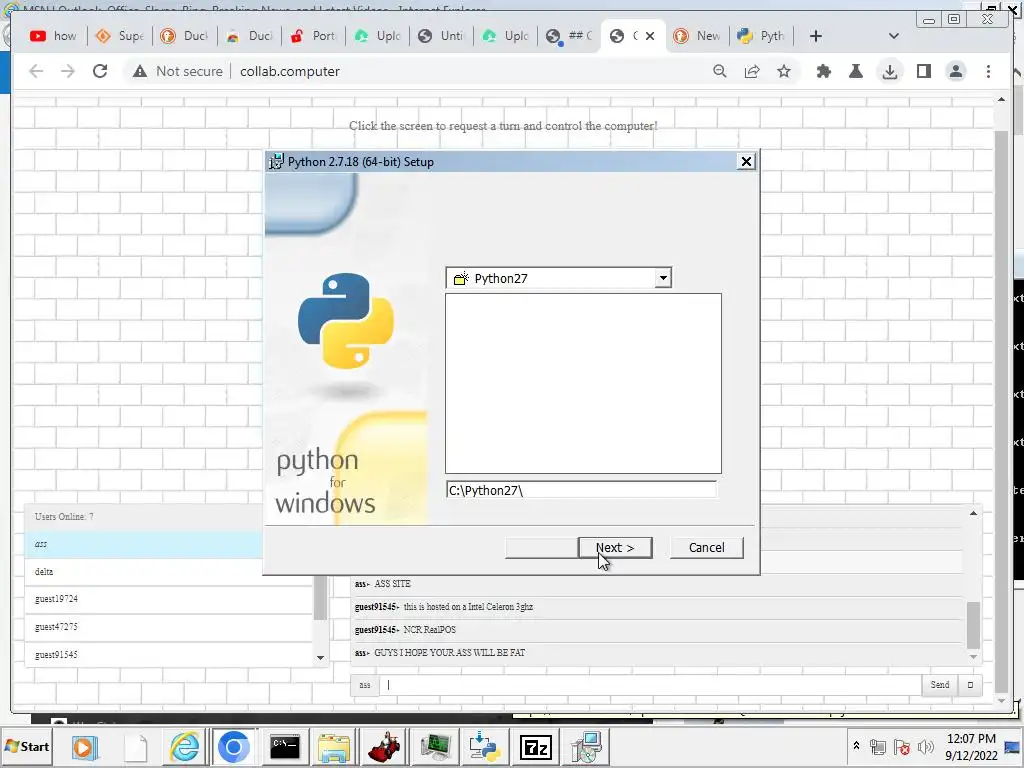Switch to the 'New' DuckDuckGo tab

(697, 36)
